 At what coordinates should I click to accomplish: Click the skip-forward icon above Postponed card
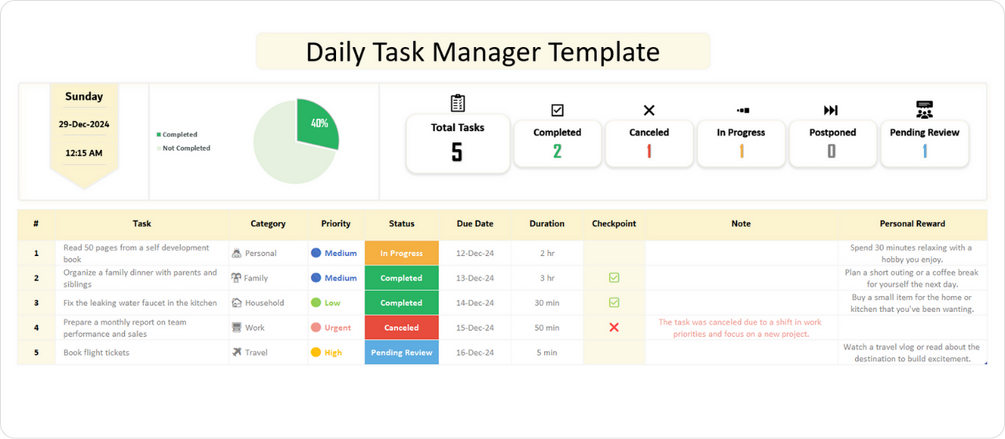point(831,110)
